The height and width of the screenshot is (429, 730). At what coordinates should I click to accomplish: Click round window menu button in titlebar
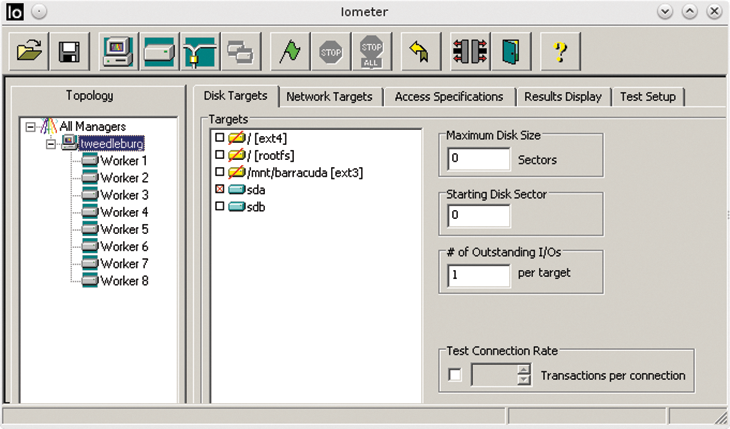pyautogui.click(x=39, y=12)
